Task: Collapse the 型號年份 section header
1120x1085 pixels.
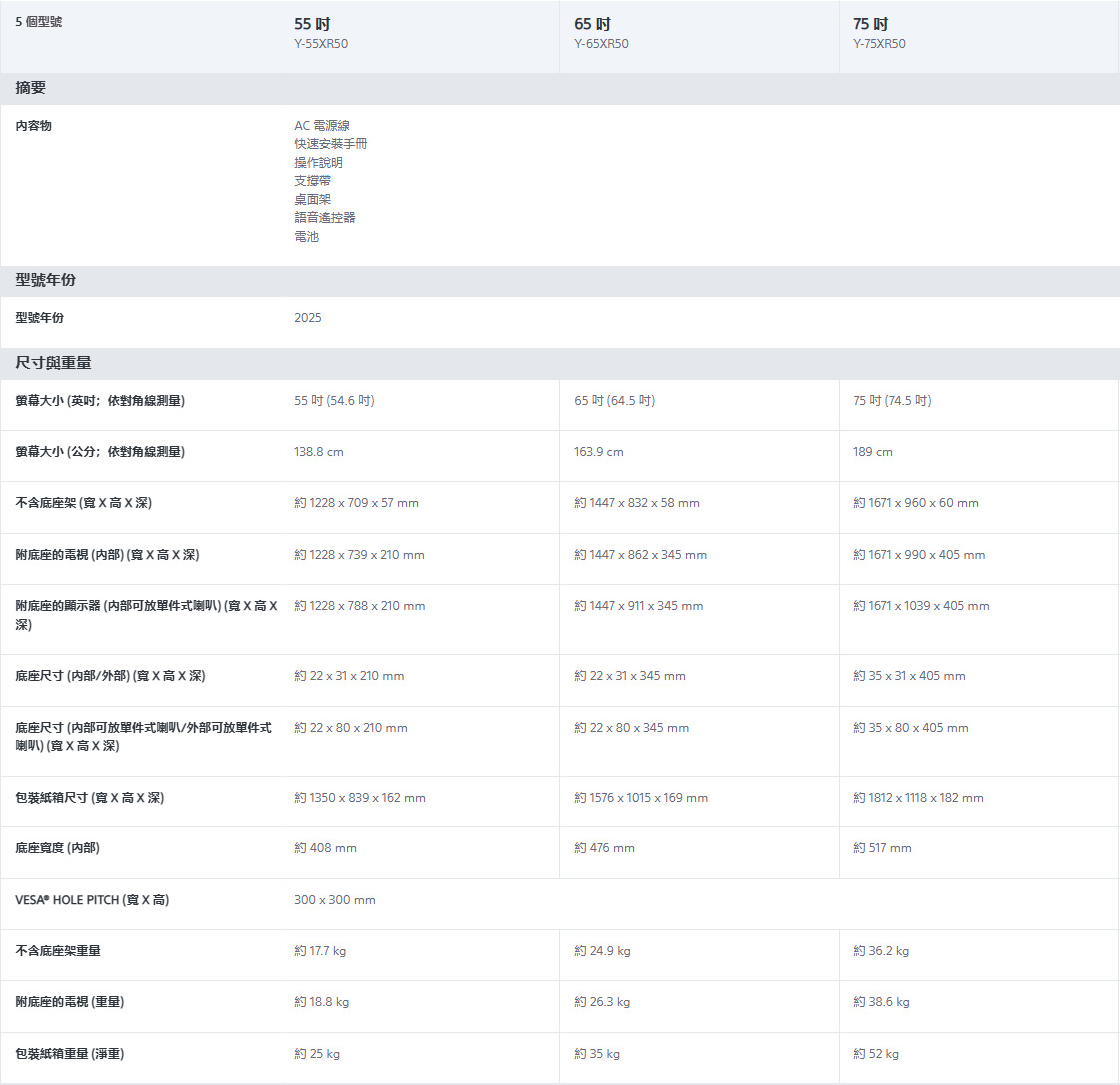Action: (46, 280)
